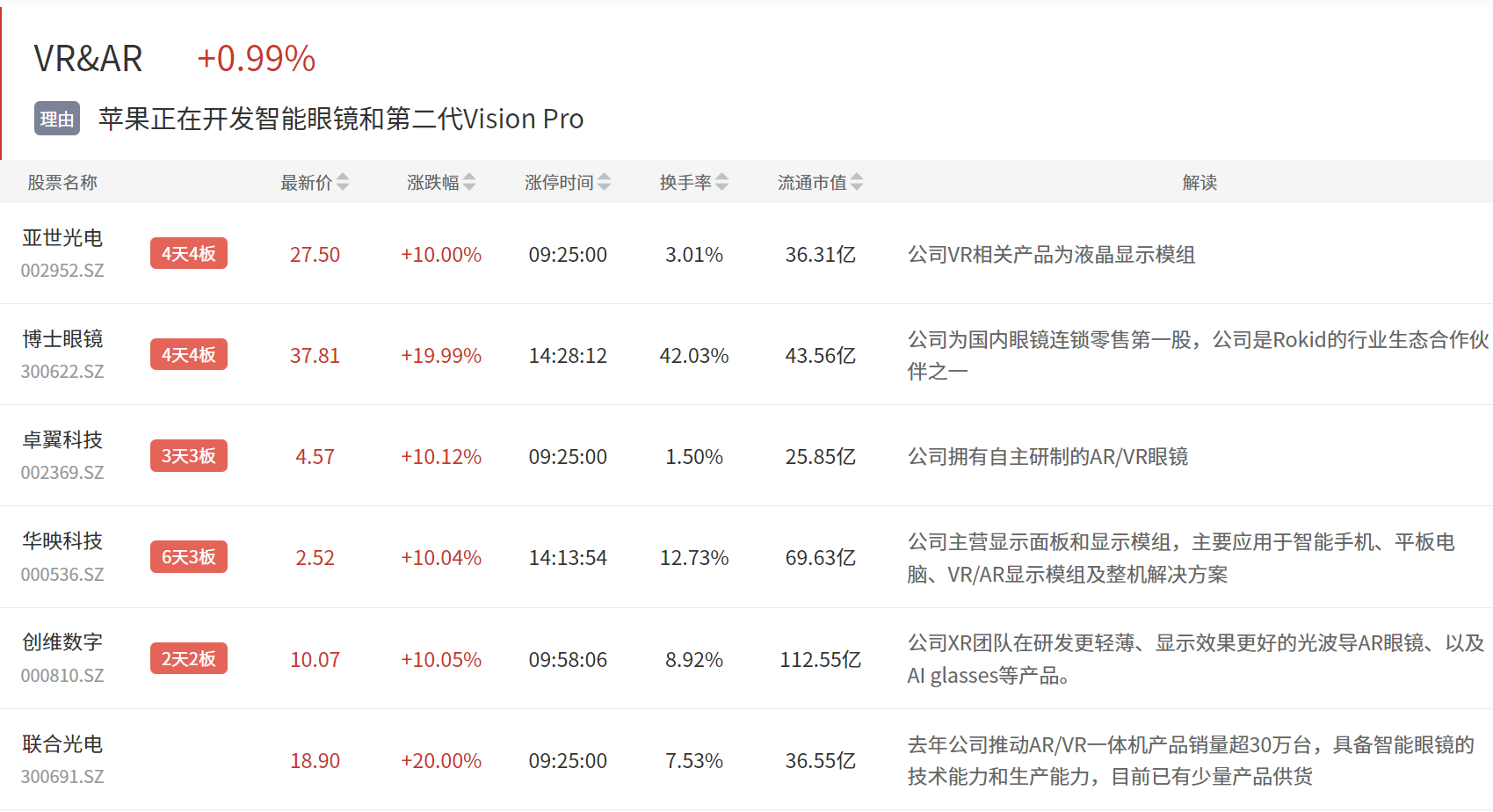Click the 解读 column header
This screenshot has height=812, width=1493.
1199,183
